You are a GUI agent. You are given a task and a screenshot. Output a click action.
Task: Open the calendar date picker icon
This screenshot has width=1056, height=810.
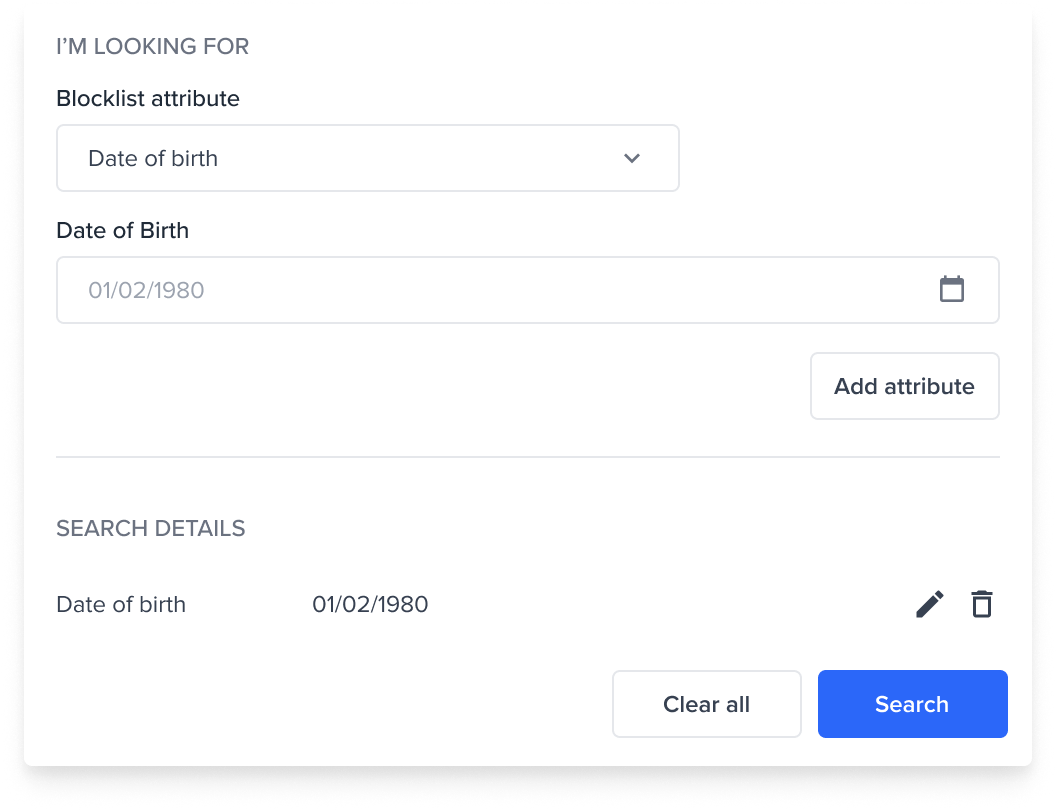click(952, 290)
